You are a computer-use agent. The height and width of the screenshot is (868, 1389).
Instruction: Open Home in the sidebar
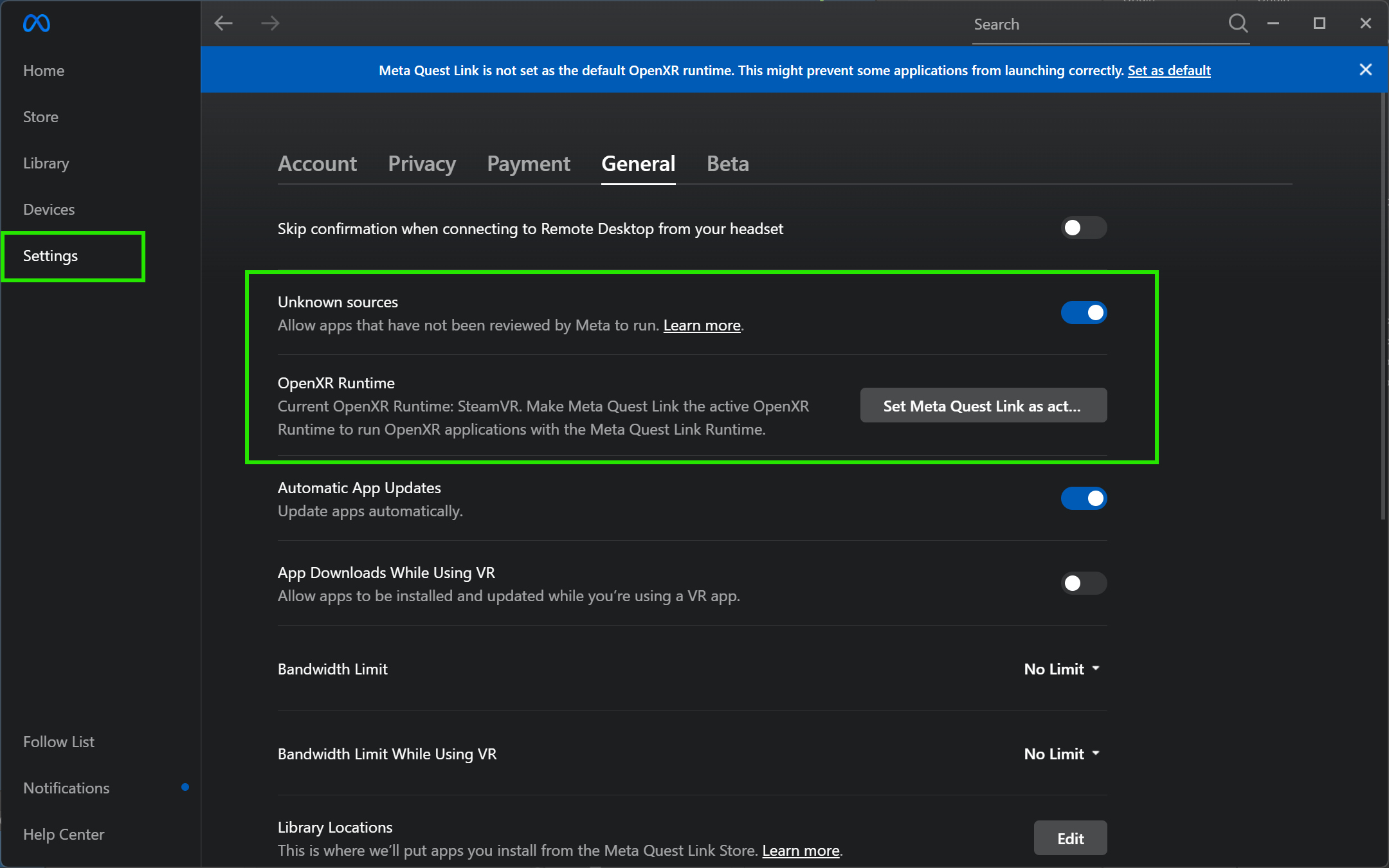pos(44,71)
